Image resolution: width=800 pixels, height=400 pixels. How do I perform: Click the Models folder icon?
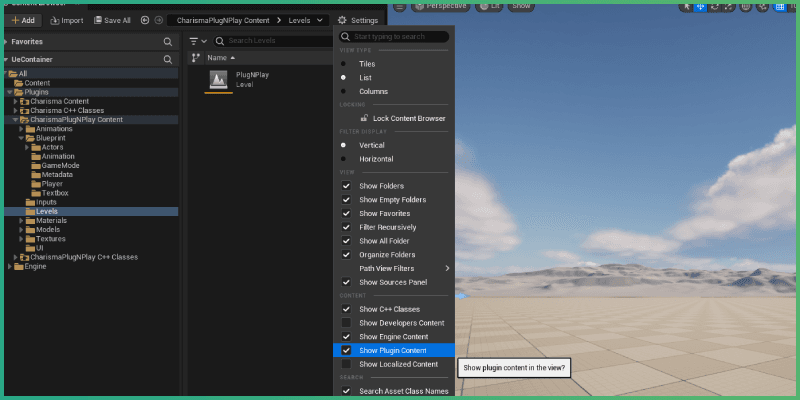30,230
